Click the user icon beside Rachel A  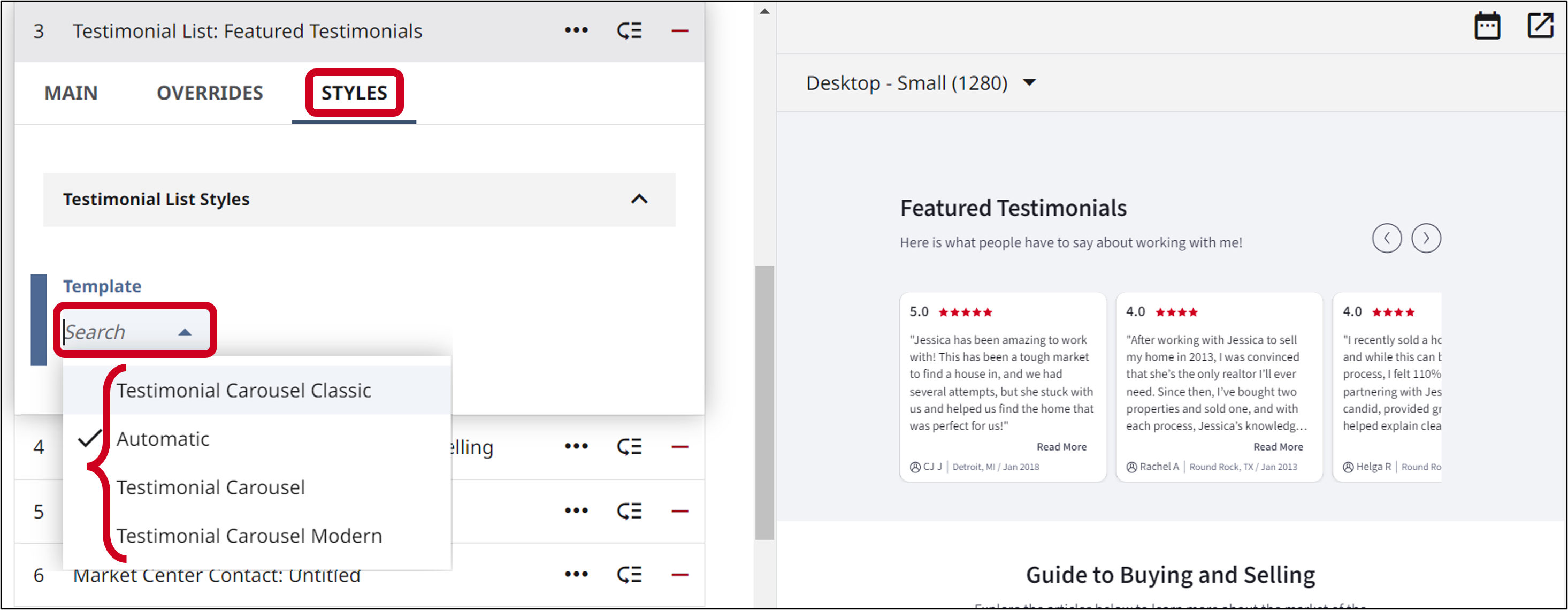pyautogui.click(x=1131, y=467)
